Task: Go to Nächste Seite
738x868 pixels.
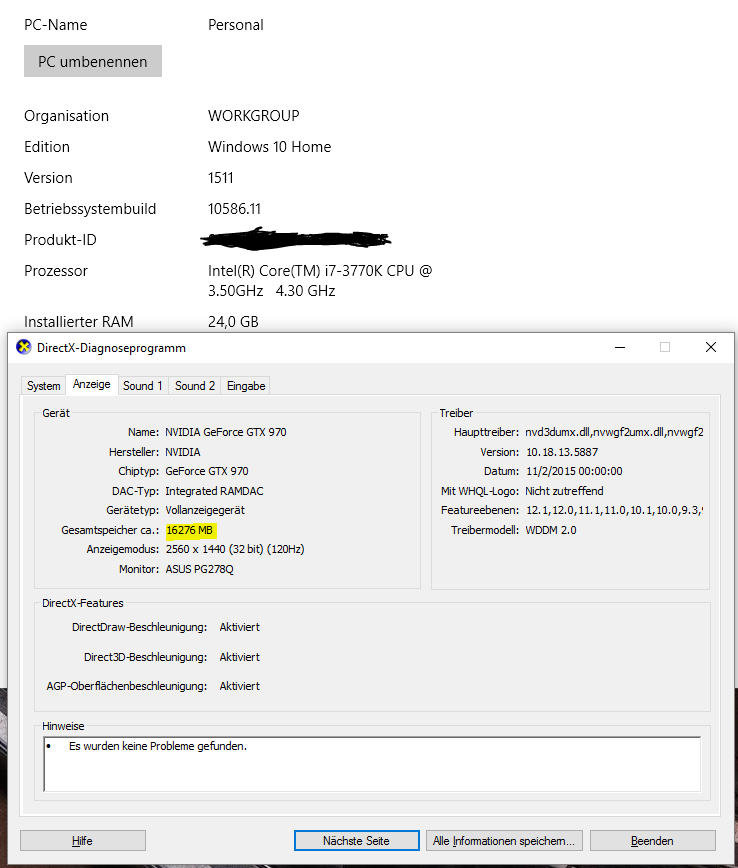Action: [x=357, y=840]
